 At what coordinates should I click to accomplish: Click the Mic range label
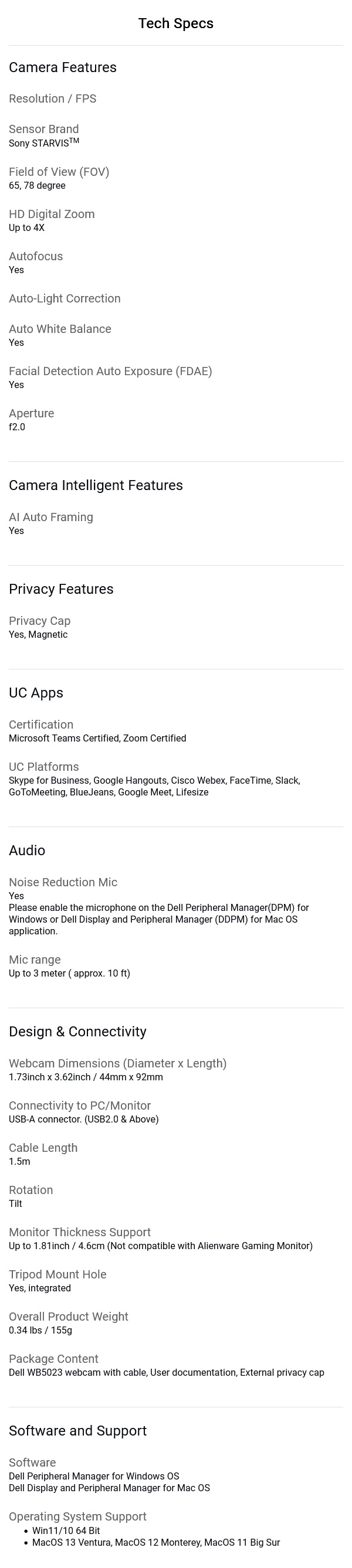pyautogui.click(x=35, y=960)
